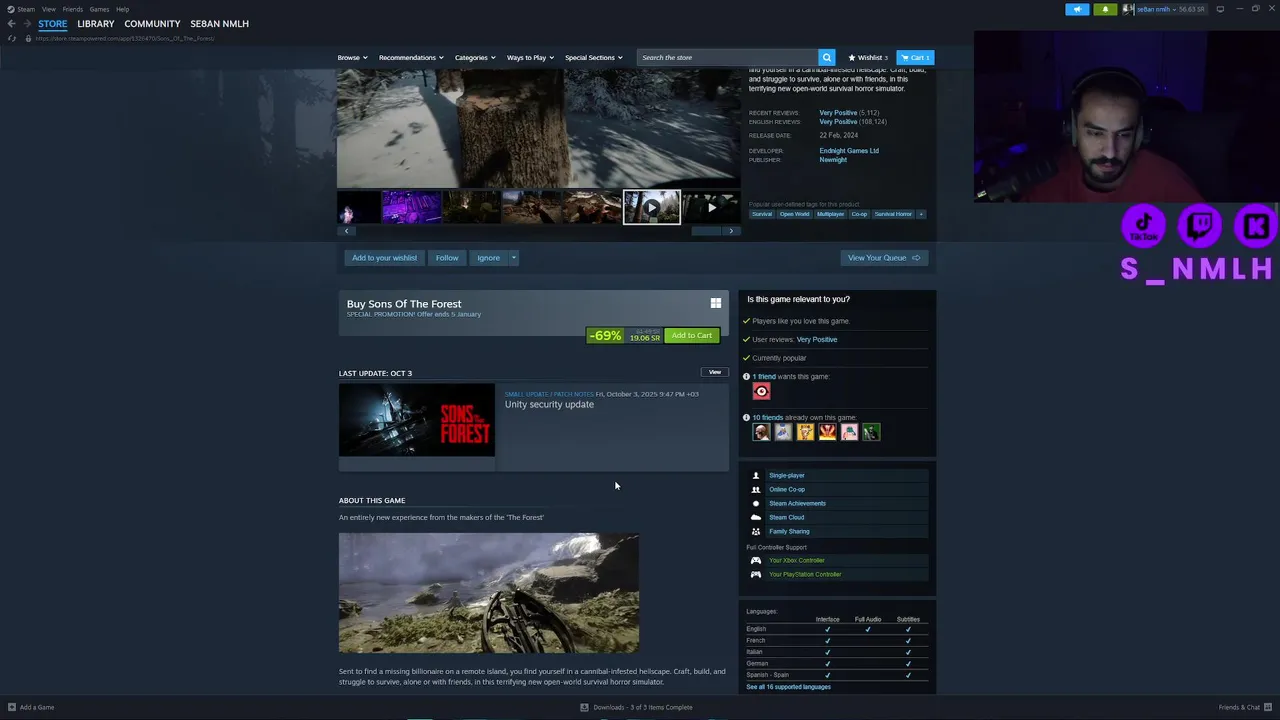Expand the Recommendations dropdown
This screenshot has height=720, width=1280.
coord(411,57)
